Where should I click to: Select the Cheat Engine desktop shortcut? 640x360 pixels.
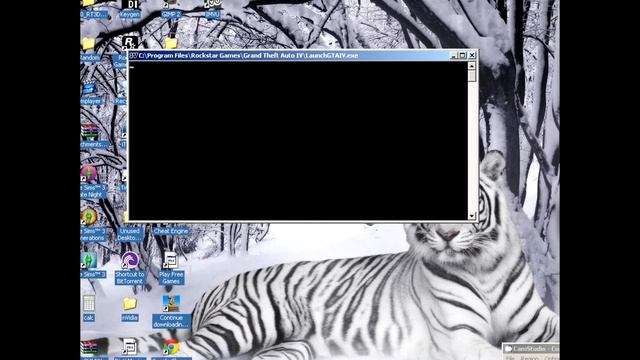[x=171, y=231]
